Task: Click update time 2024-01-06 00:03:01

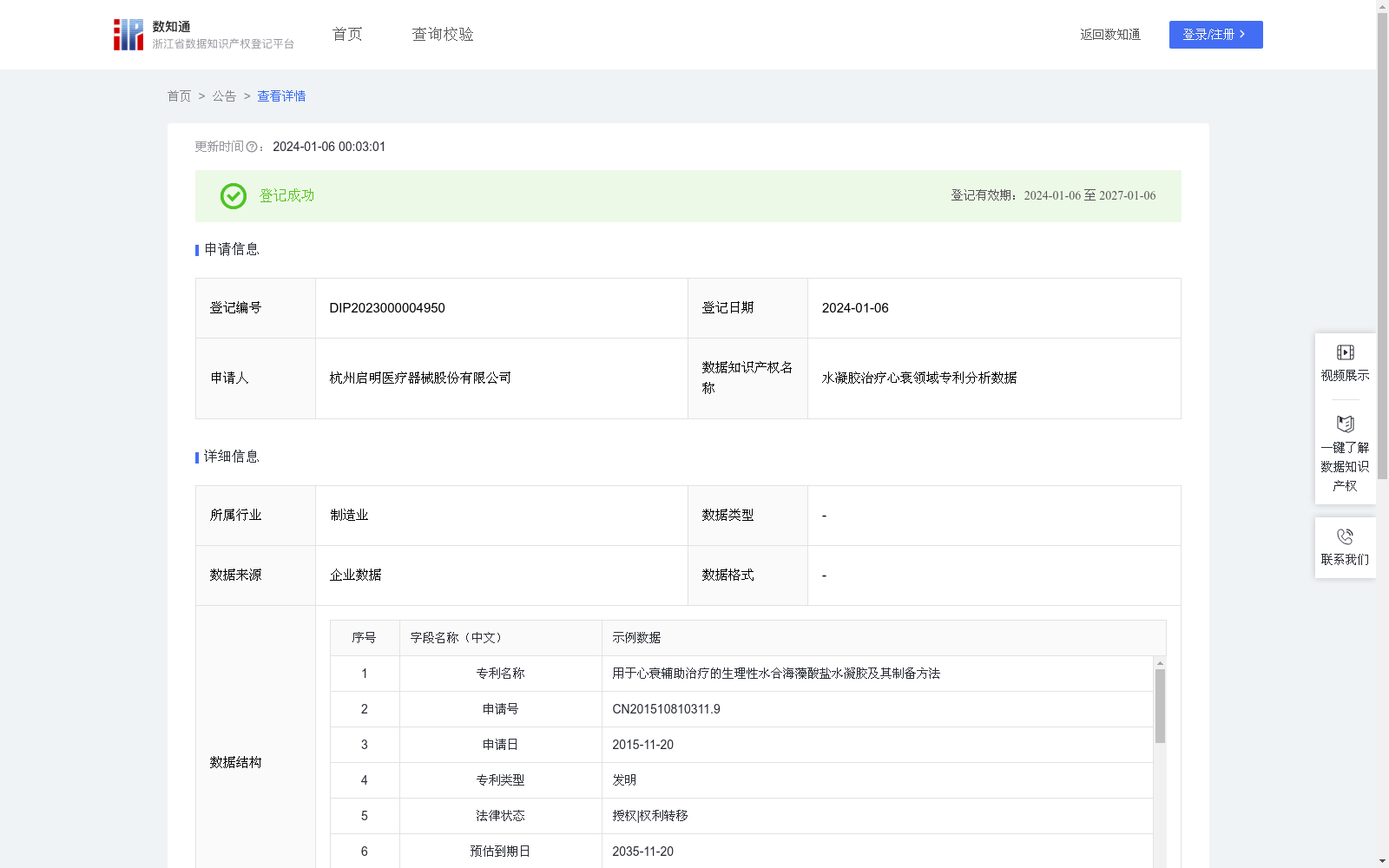Action: pos(329,147)
